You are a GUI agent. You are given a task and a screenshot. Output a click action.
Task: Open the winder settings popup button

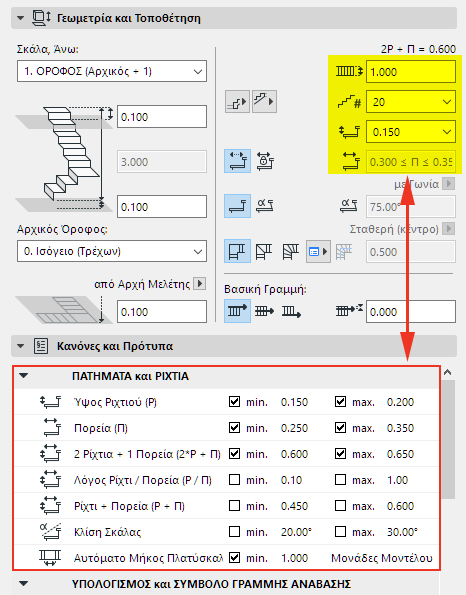(x=318, y=251)
